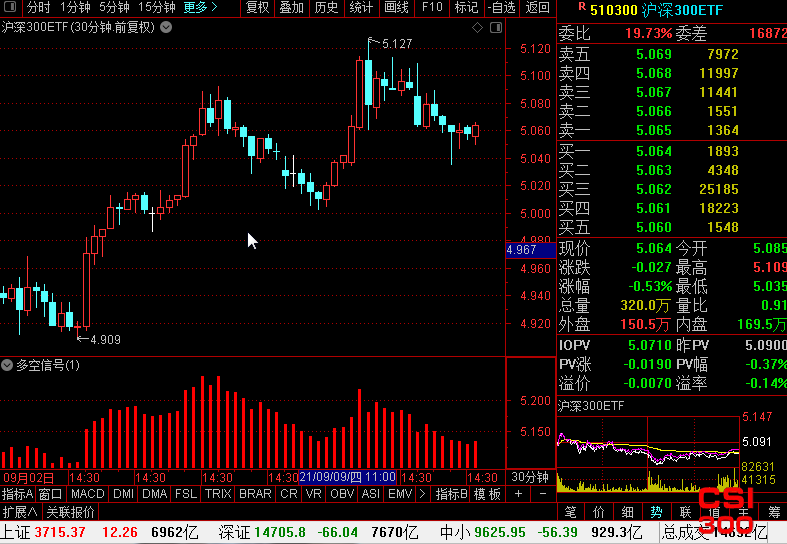Open F10 company information
Image resolution: width=787 pixels, height=544 pixels.
pos(432,7)
